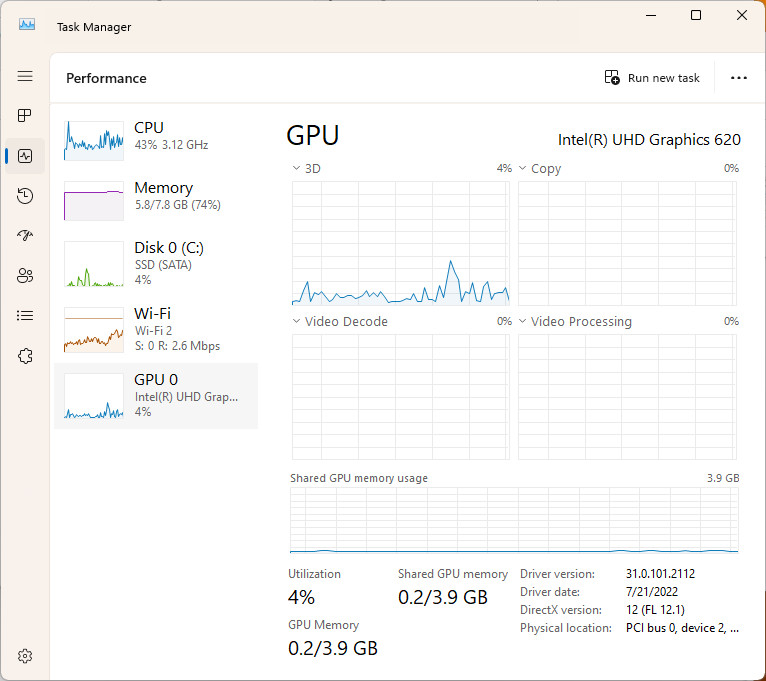The width and height of the screenshot is (766, 681).
Task: Open the Details page icon
Action: (25, 316)
